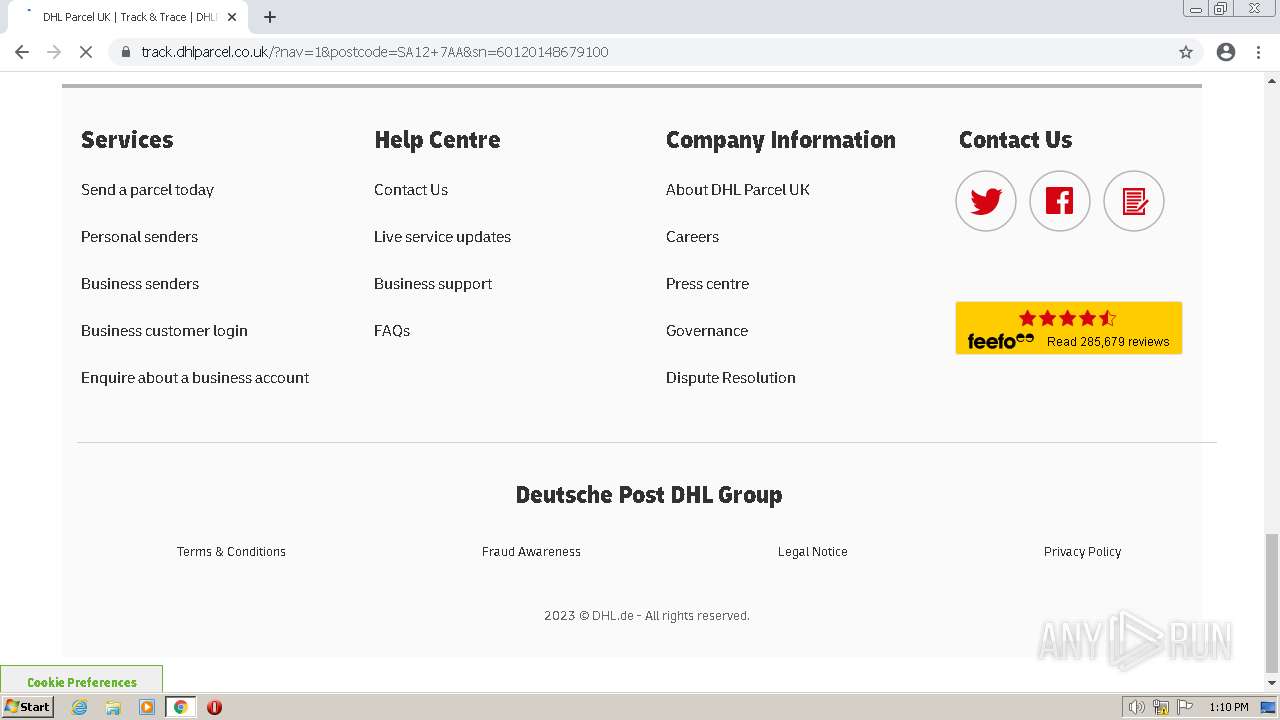Bookmark this page with star icon
The width and height of the screenshot is (1280, 720).
click(x=1186, y=52)
